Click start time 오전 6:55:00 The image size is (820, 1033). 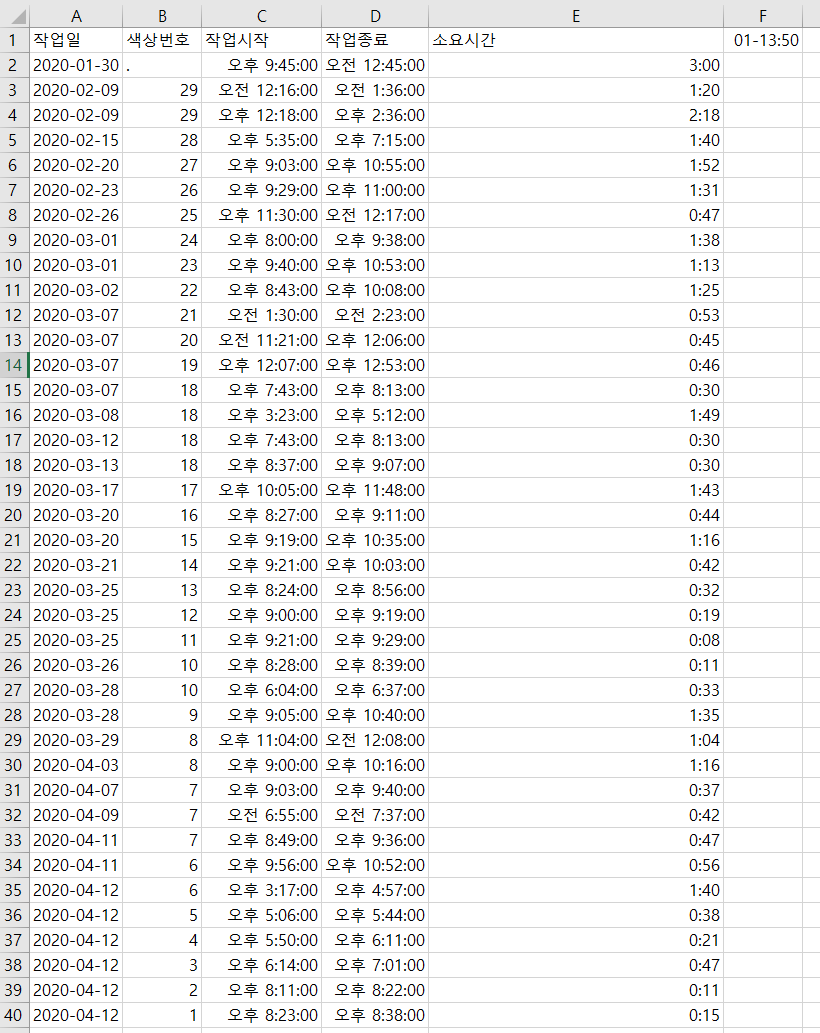click(x=261, y=816)
